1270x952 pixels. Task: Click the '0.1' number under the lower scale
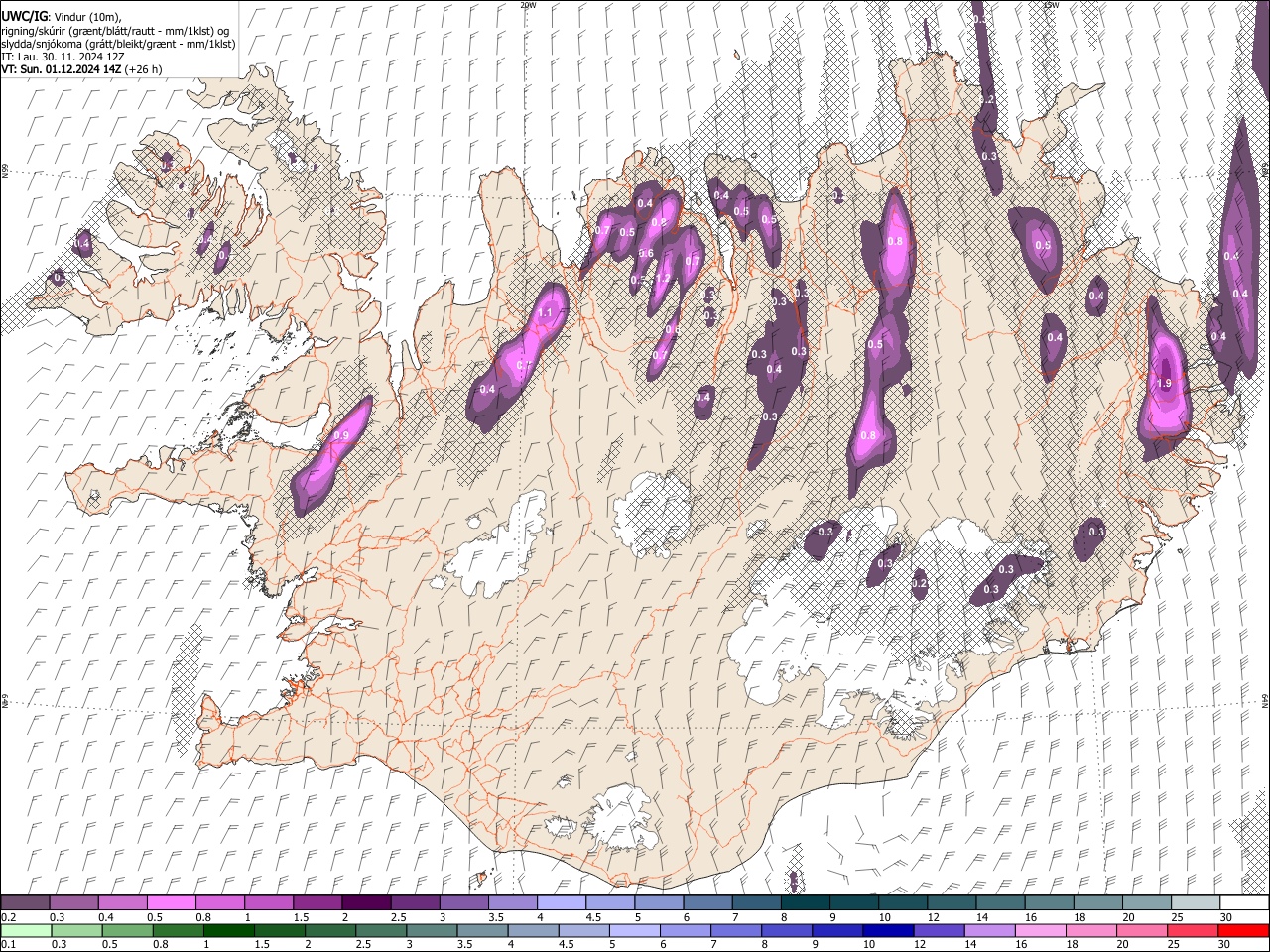click(8, 944)
